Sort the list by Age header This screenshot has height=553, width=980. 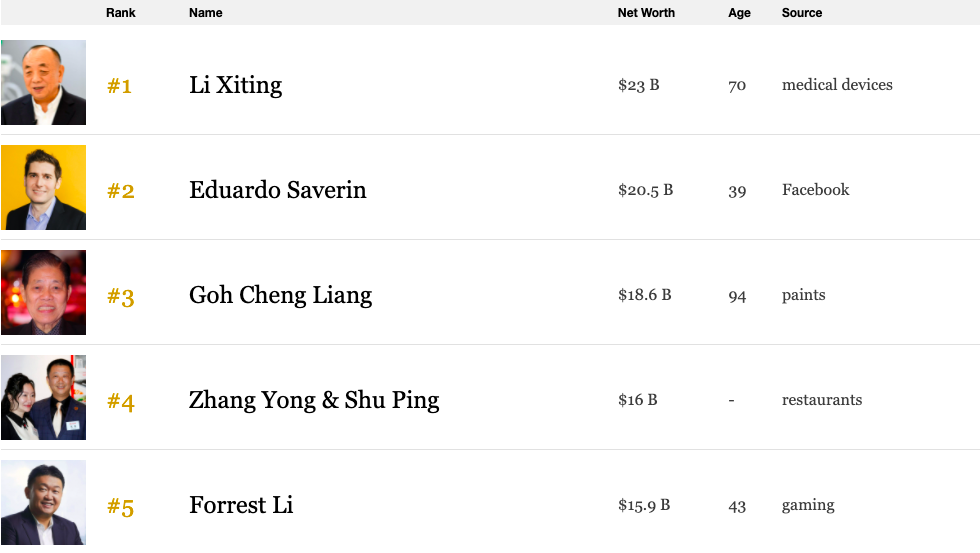[x=739, y=13]
